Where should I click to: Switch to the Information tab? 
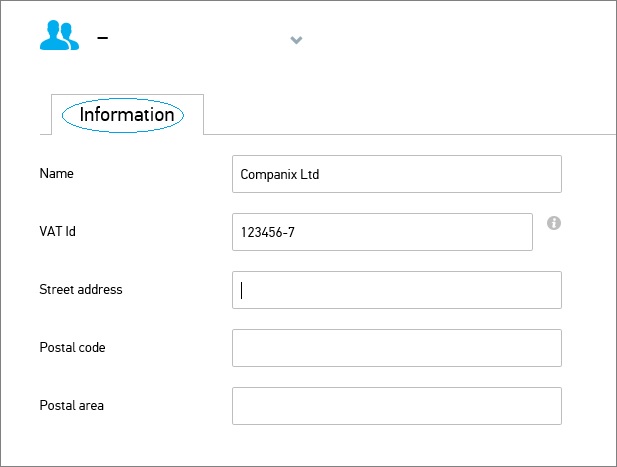point(127,115)
